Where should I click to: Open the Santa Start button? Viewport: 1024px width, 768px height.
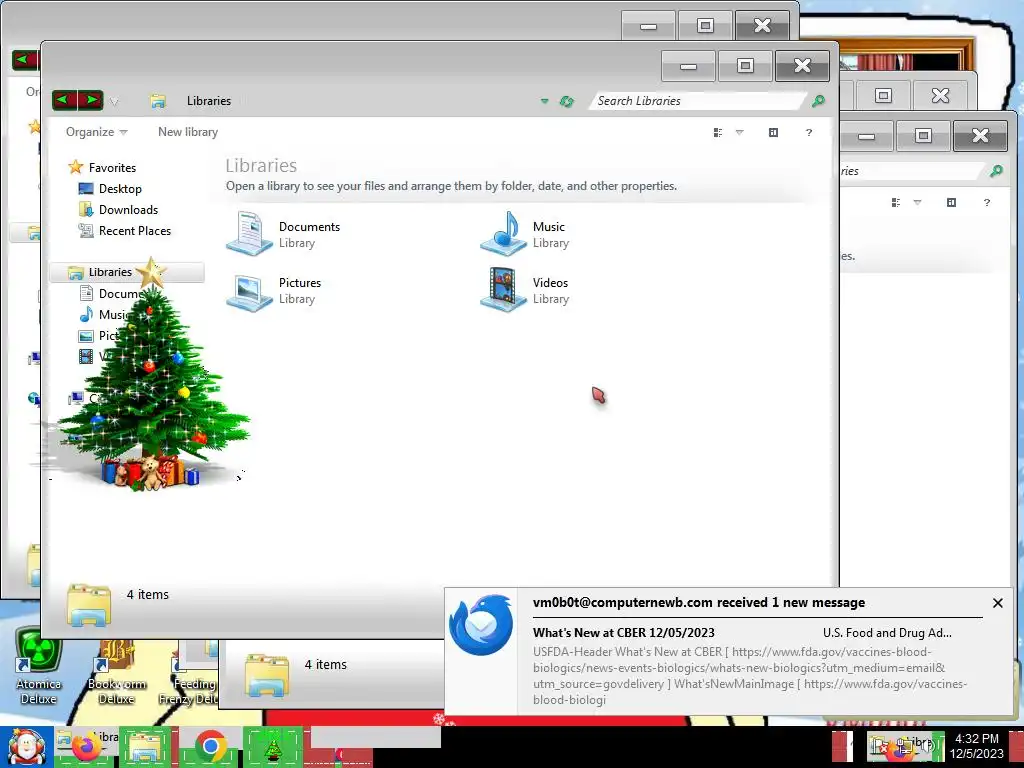click(27, 747)
